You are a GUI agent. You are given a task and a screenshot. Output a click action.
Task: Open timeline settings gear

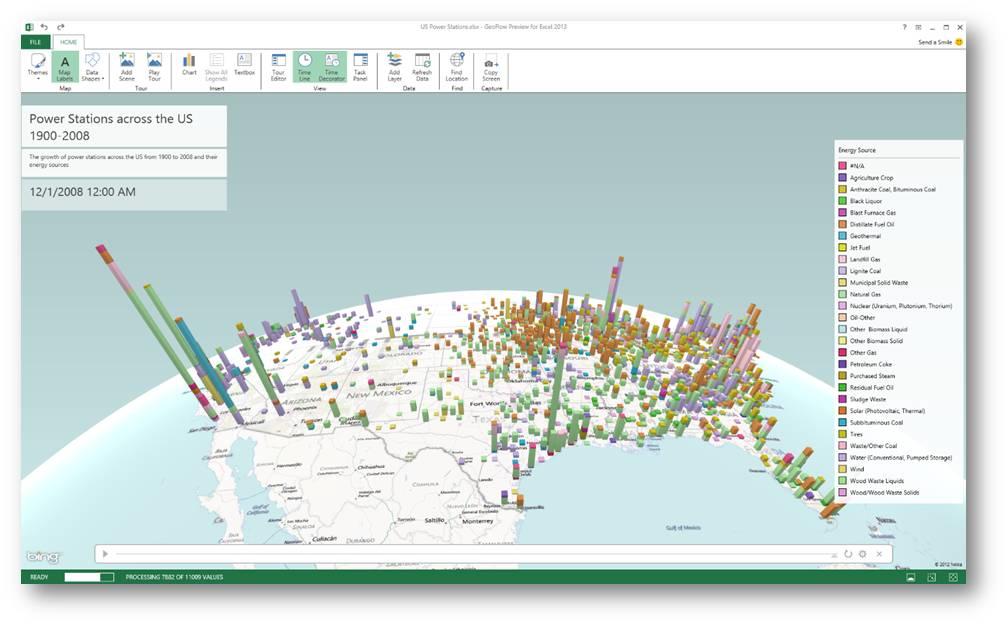click(862, 554)
